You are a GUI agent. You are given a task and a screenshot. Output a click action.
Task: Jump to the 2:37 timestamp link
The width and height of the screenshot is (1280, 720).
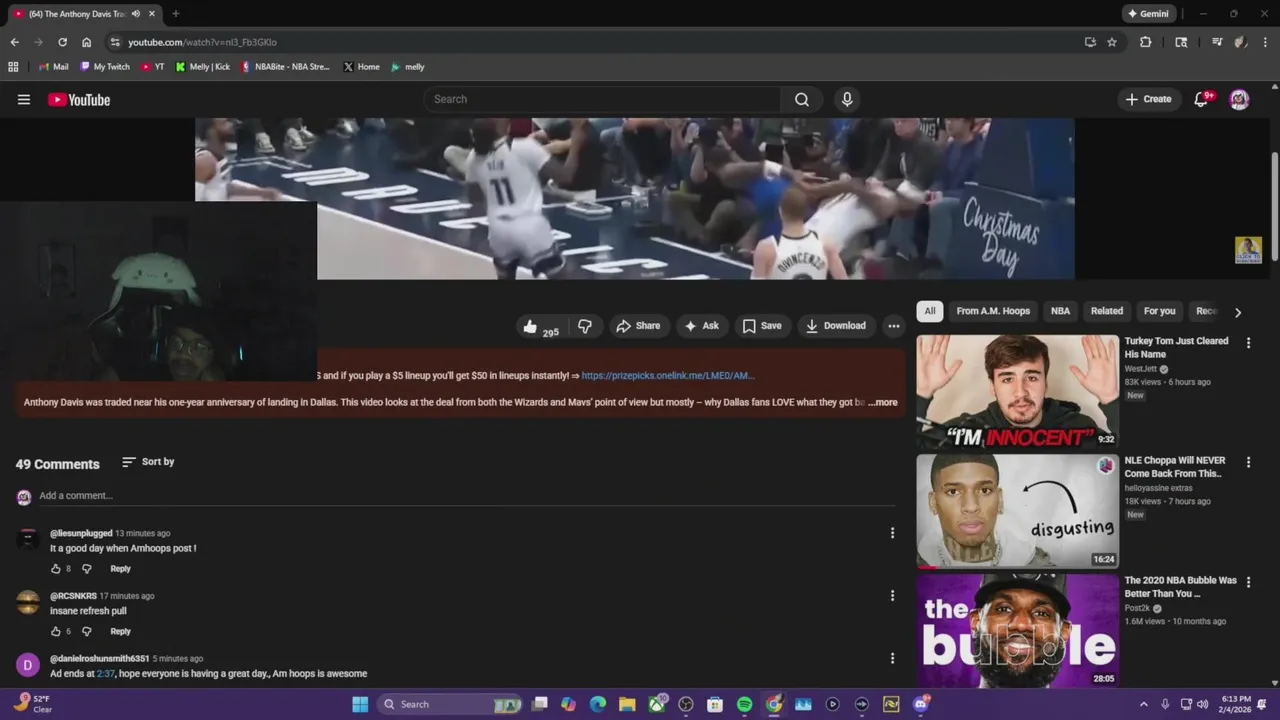tap(105, 674)
